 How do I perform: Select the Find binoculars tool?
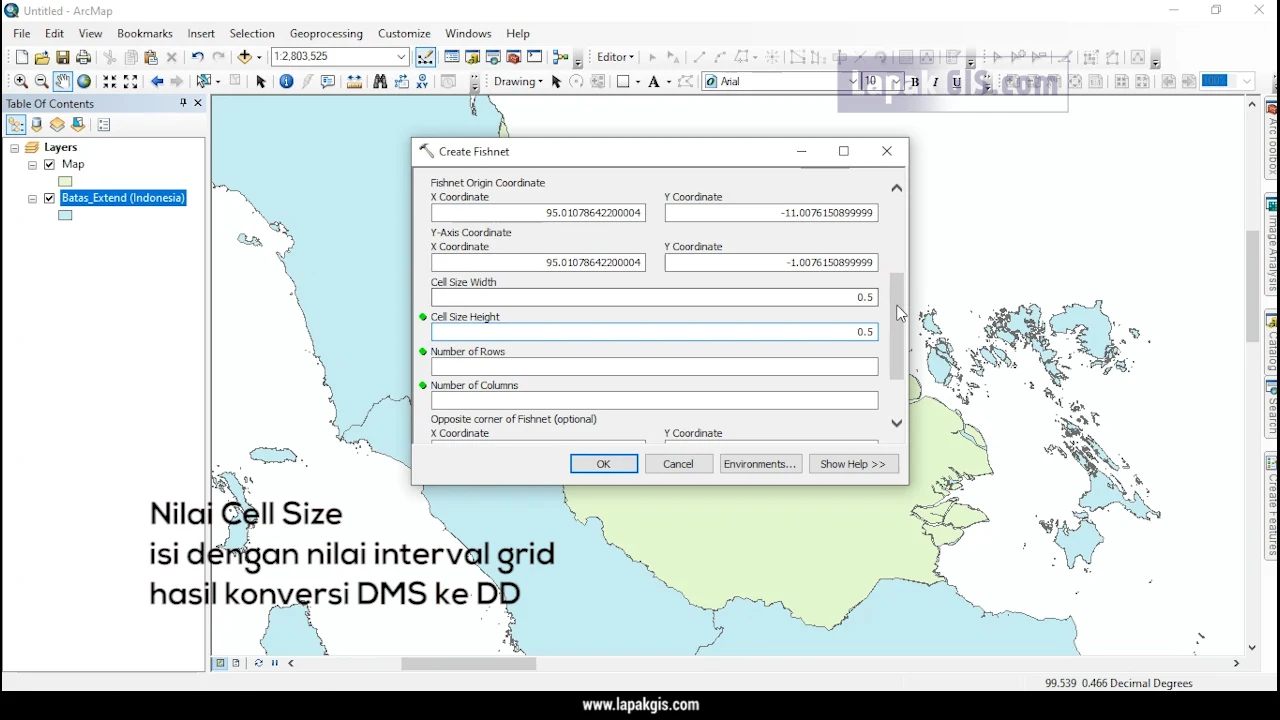380,81
